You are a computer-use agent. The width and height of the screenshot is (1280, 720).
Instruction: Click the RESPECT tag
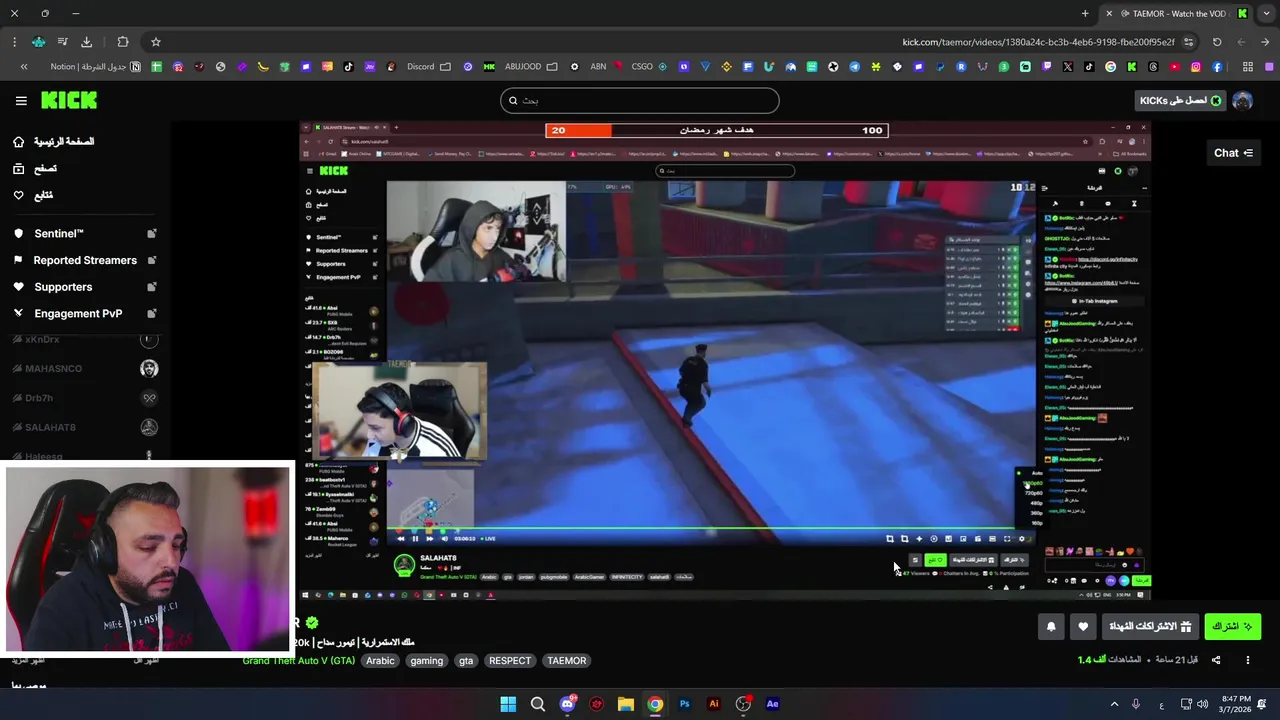510,661
